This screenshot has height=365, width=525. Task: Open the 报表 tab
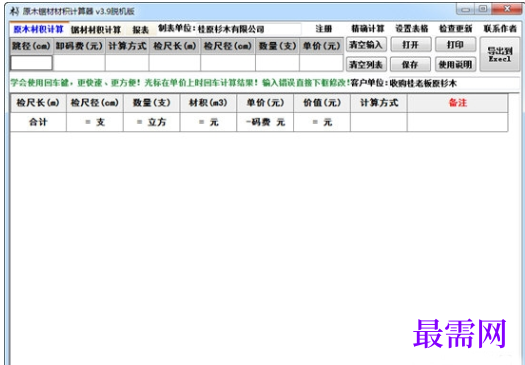coord(140,29)
